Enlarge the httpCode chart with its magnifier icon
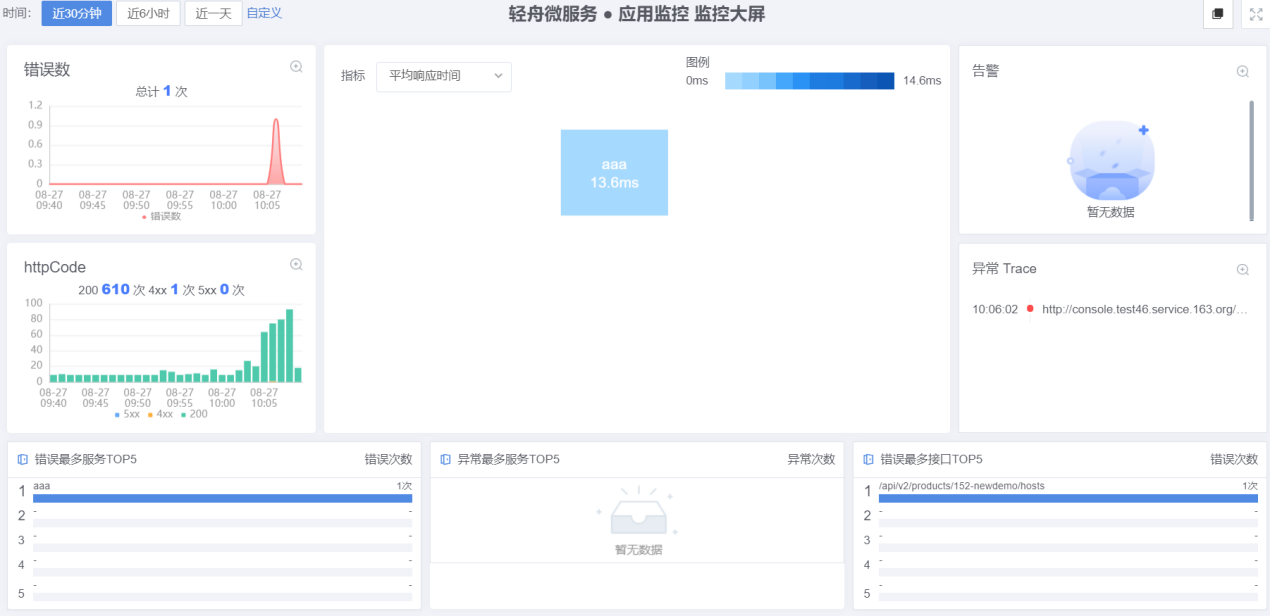Image resolution: width=1270 pixels, height=616 pixels. pos(296,265)
